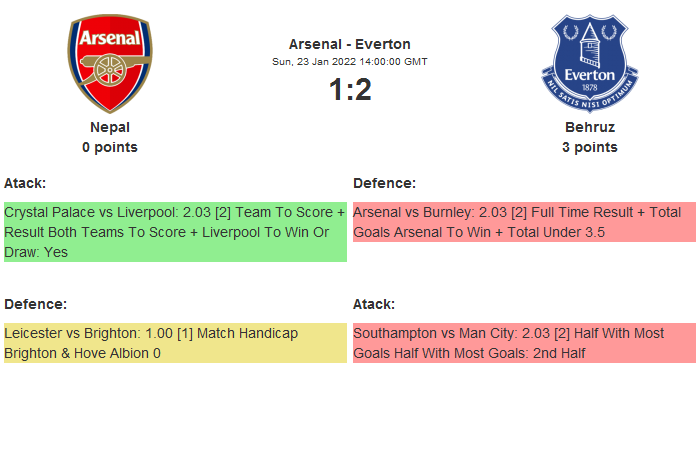The width and height of the screenshot is (700, 460).
Task: Click the 1:2 match score
Action: pyautogui.click(x=349, y=90)
